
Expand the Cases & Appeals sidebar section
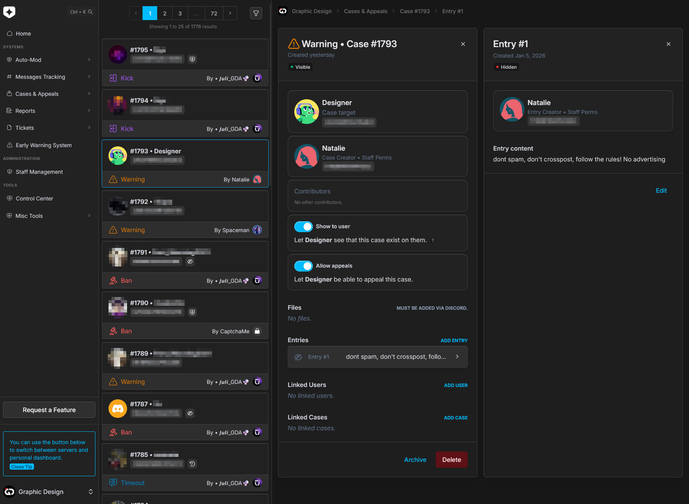(x=48, y=94)
